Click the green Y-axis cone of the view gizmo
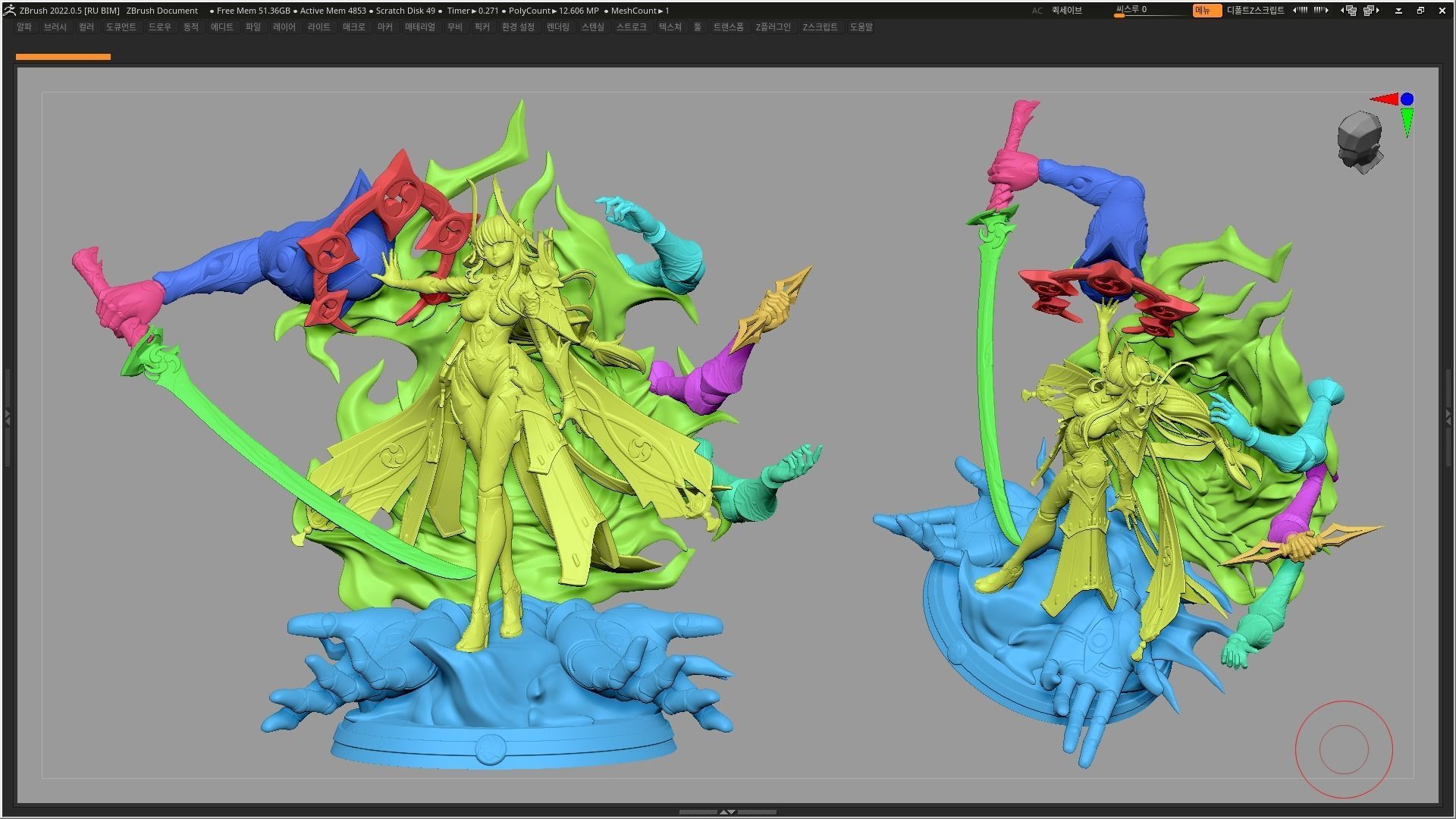Viewport: 1456px width, 819px height. coord(1407,123)
